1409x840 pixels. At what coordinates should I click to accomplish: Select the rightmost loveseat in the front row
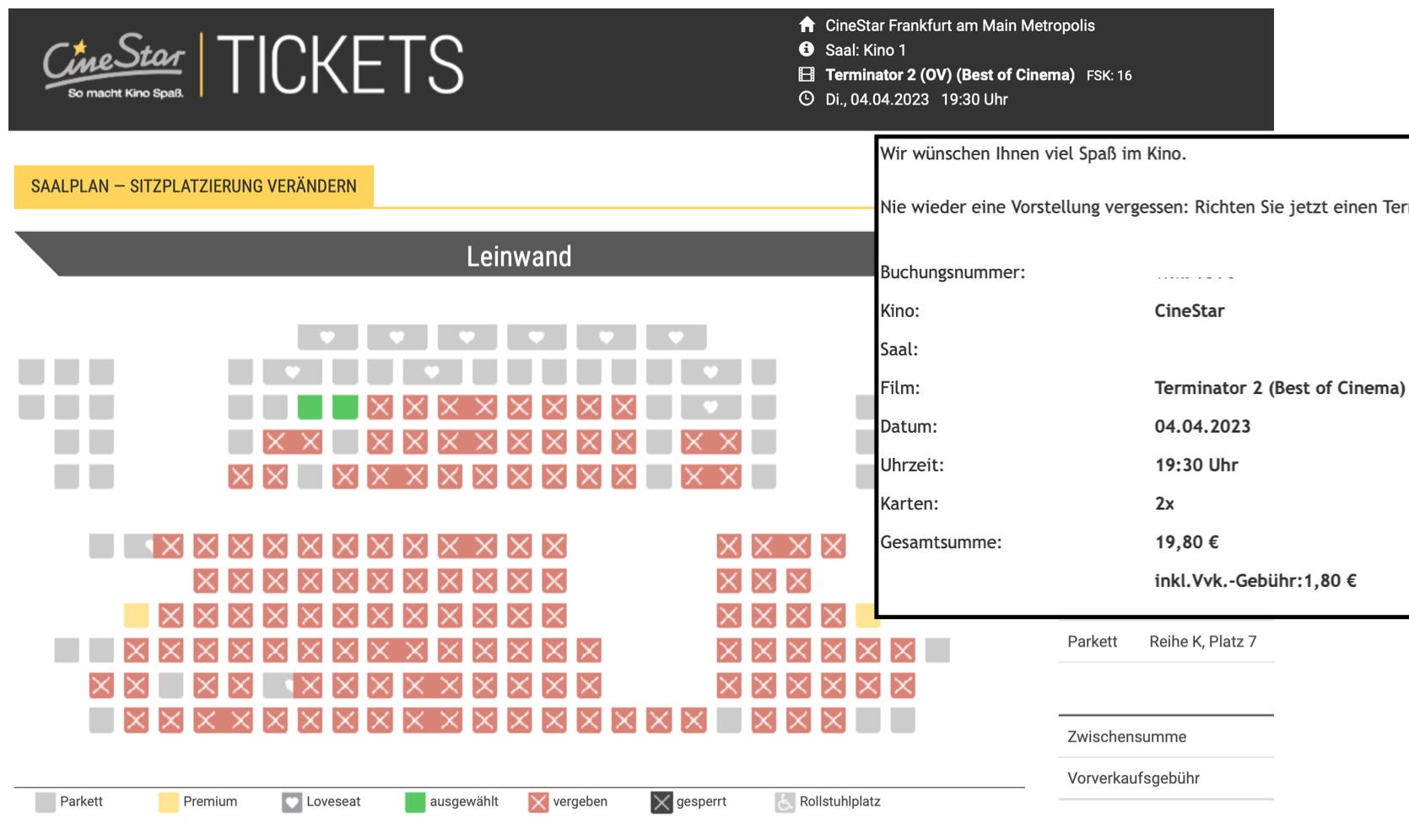pyautogui.click(x=676, y=337)
